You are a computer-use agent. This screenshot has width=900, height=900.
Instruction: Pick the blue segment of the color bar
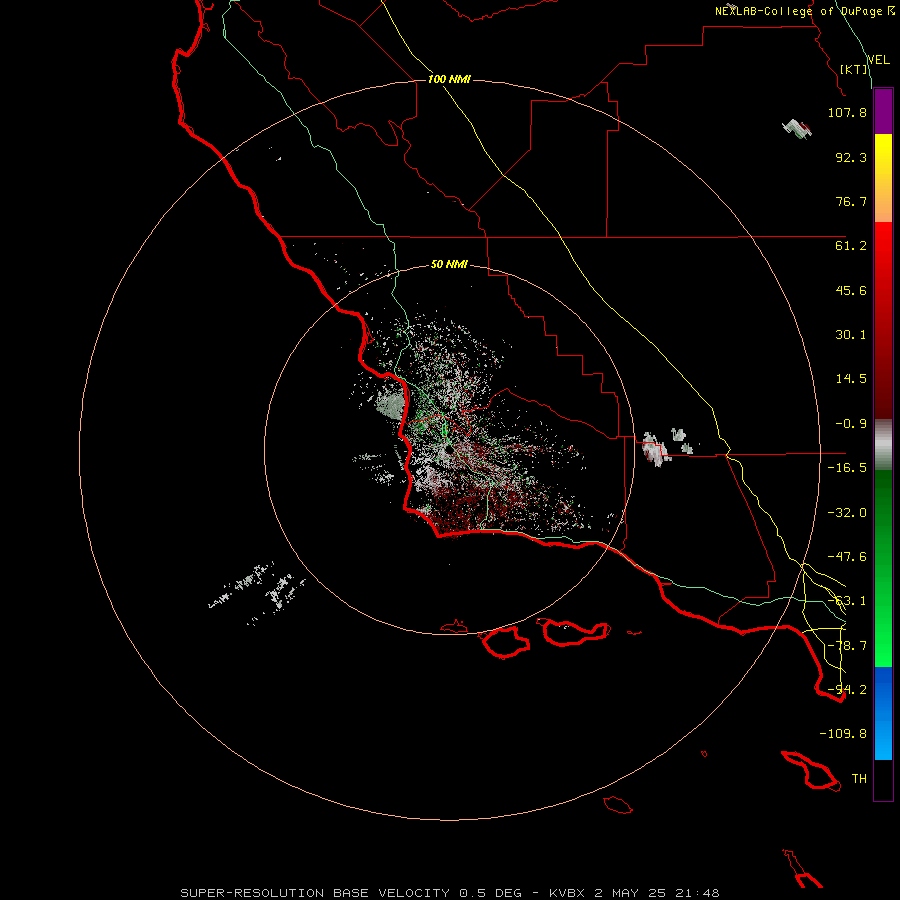(883, 689)
